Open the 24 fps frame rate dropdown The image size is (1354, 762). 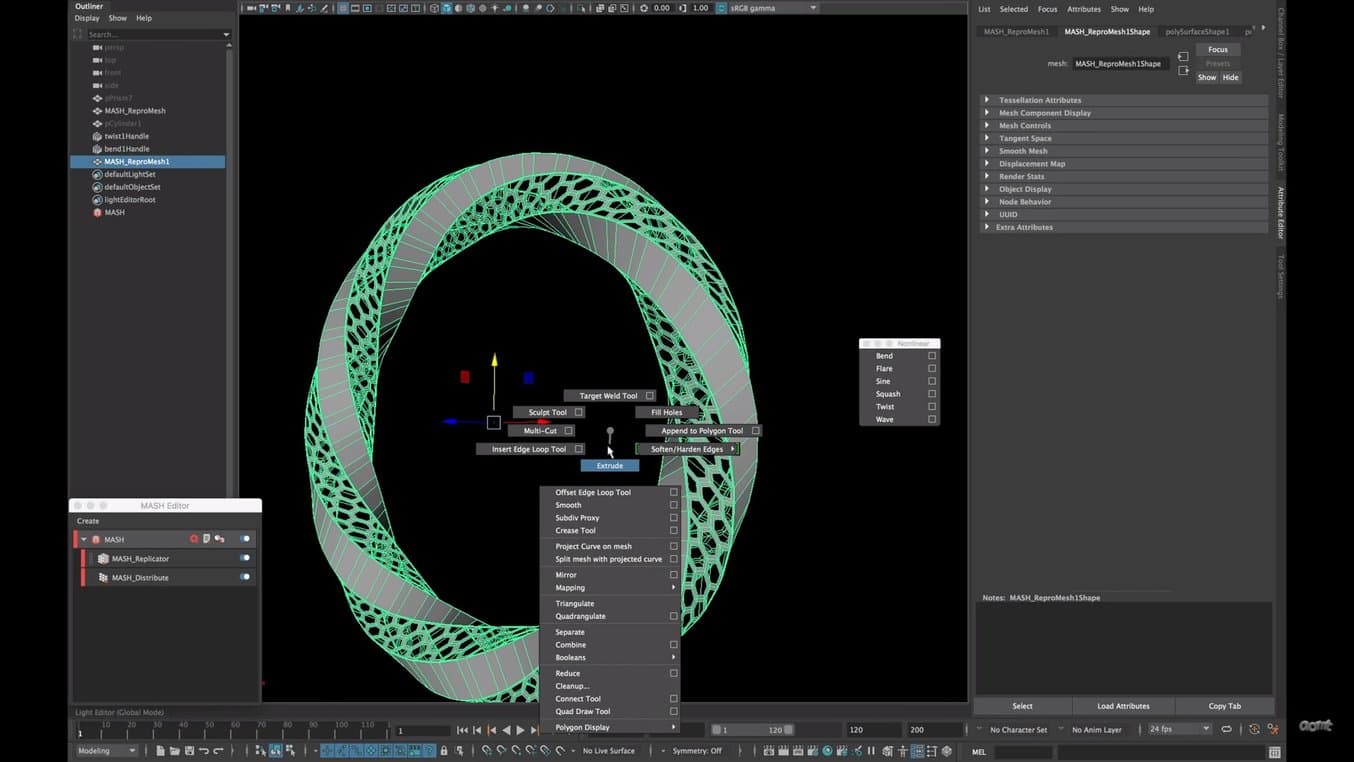[1180, 730]
